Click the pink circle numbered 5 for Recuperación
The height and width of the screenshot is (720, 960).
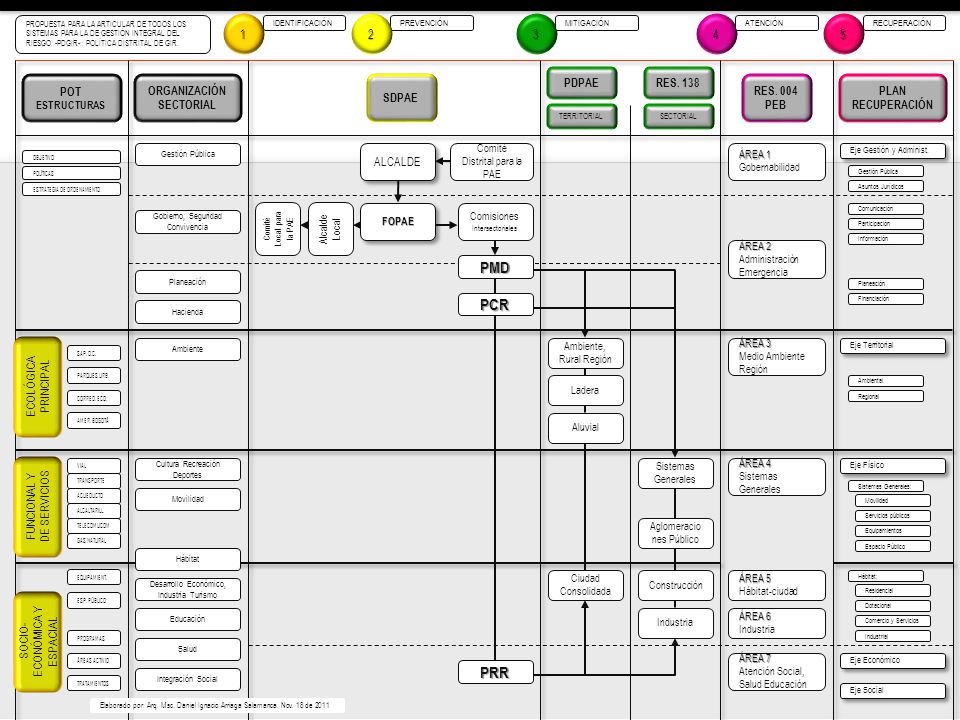pos(843,34)
